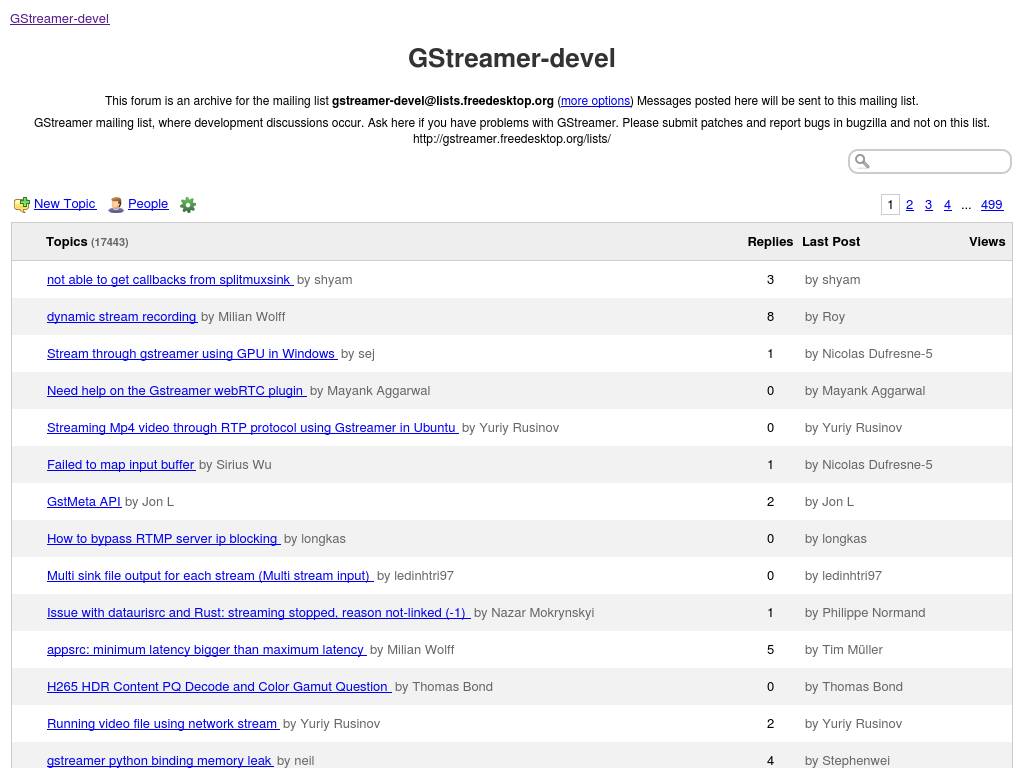This screenshot has height=768, width=1024.
Task: Click the People avatar icon
Action: pyautogui.click(x=116, y=204)
